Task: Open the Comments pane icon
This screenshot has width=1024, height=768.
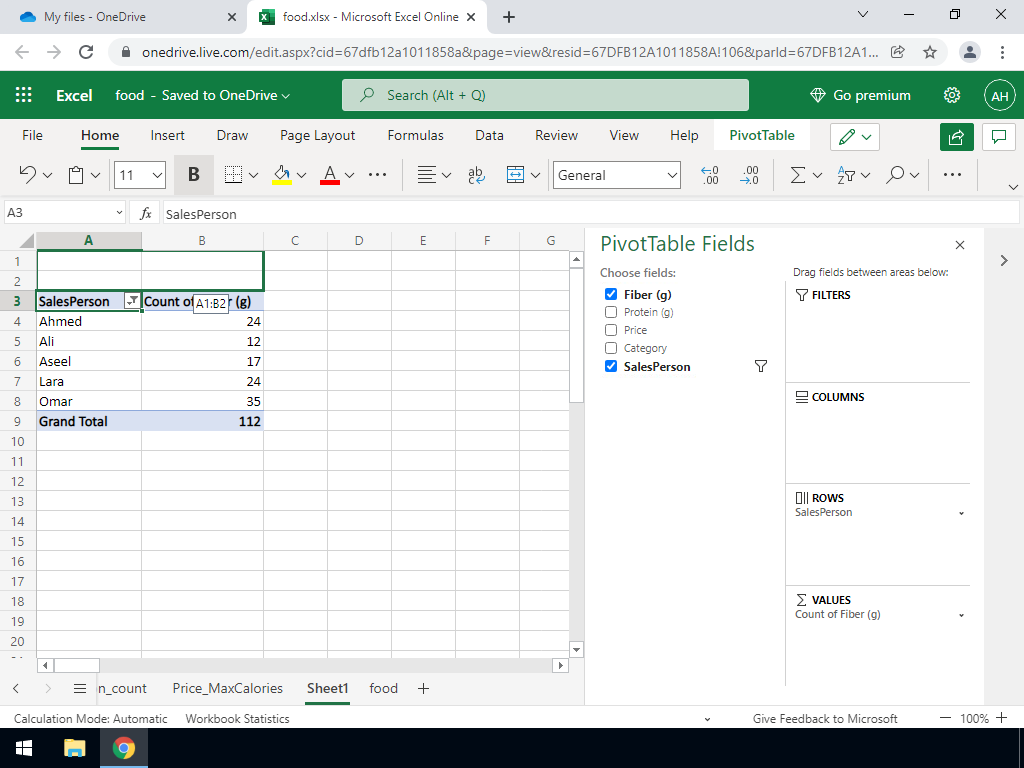Action: coord(999,136)
